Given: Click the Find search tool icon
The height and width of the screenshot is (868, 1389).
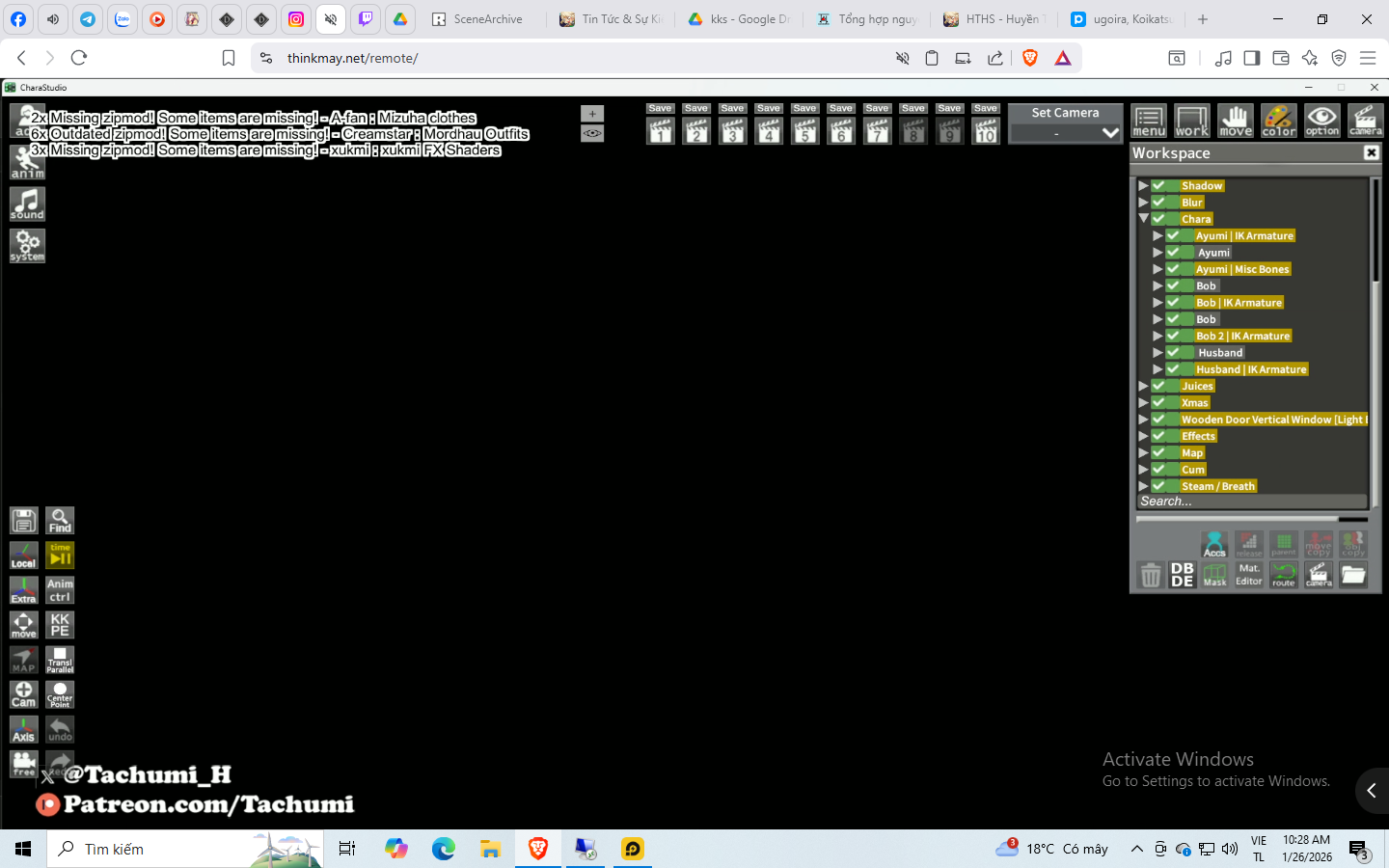Looking at the screenshot, I should 60,521.
